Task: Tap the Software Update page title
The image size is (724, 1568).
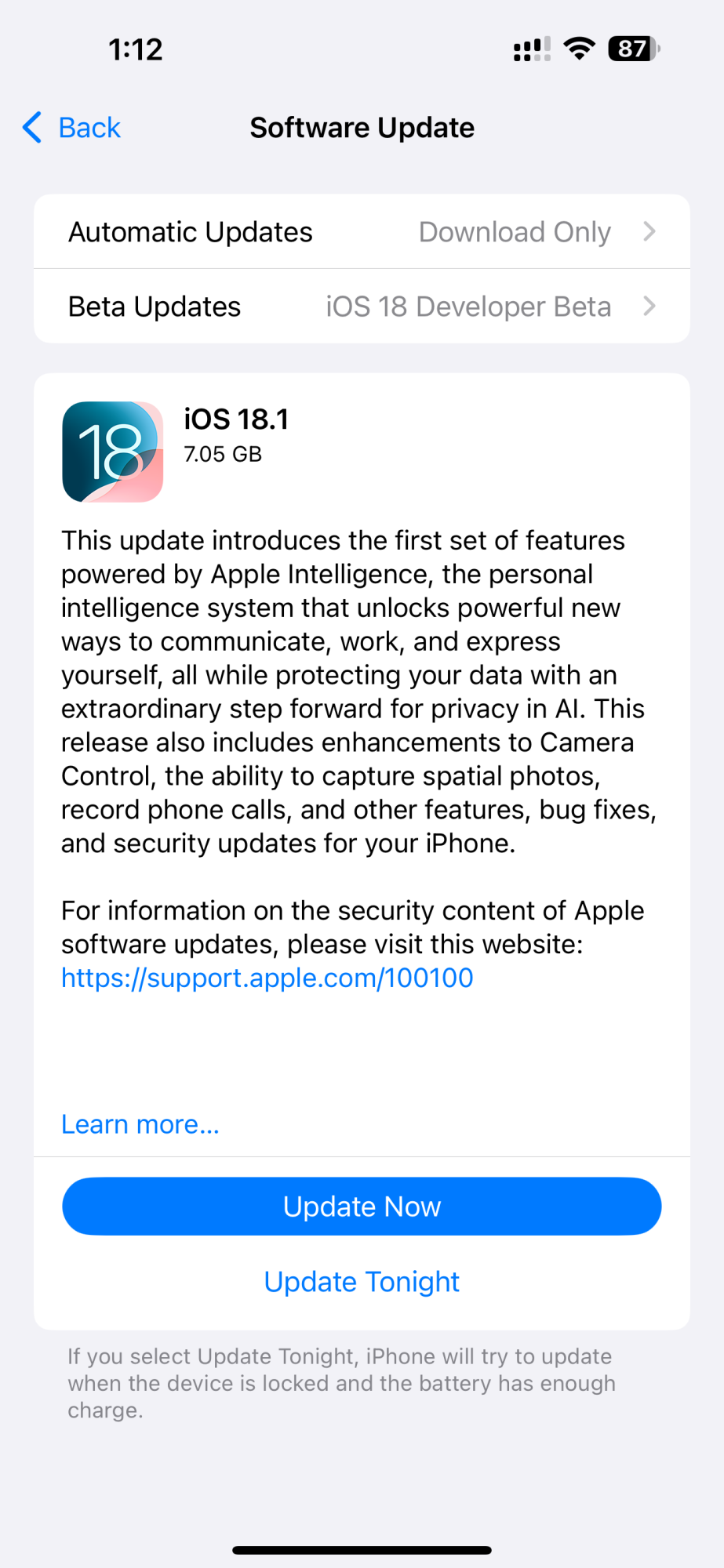Action: coord(362,128)
